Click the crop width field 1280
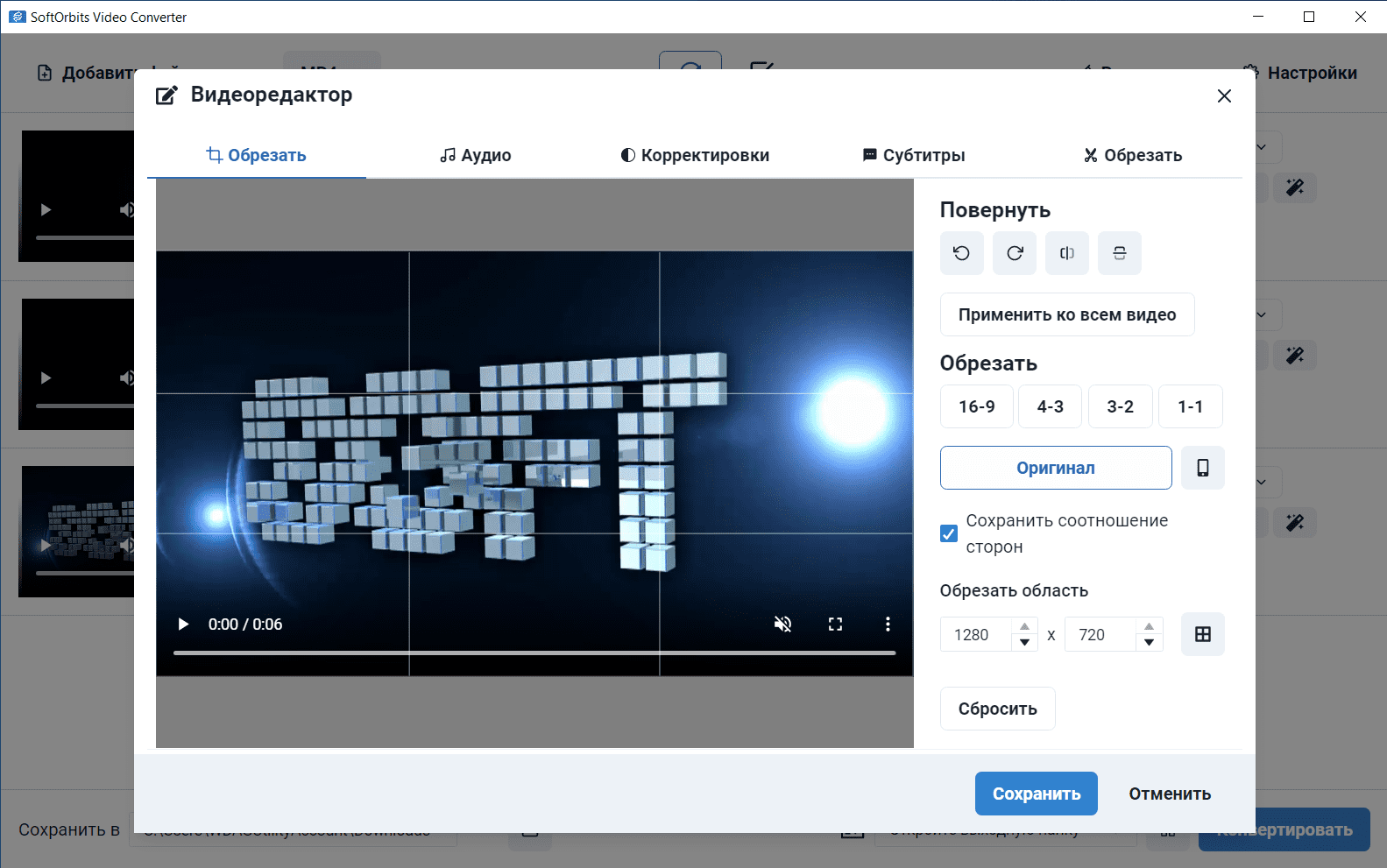The width and height of the screenshot is (1387, 868). [x=977, y=635]
